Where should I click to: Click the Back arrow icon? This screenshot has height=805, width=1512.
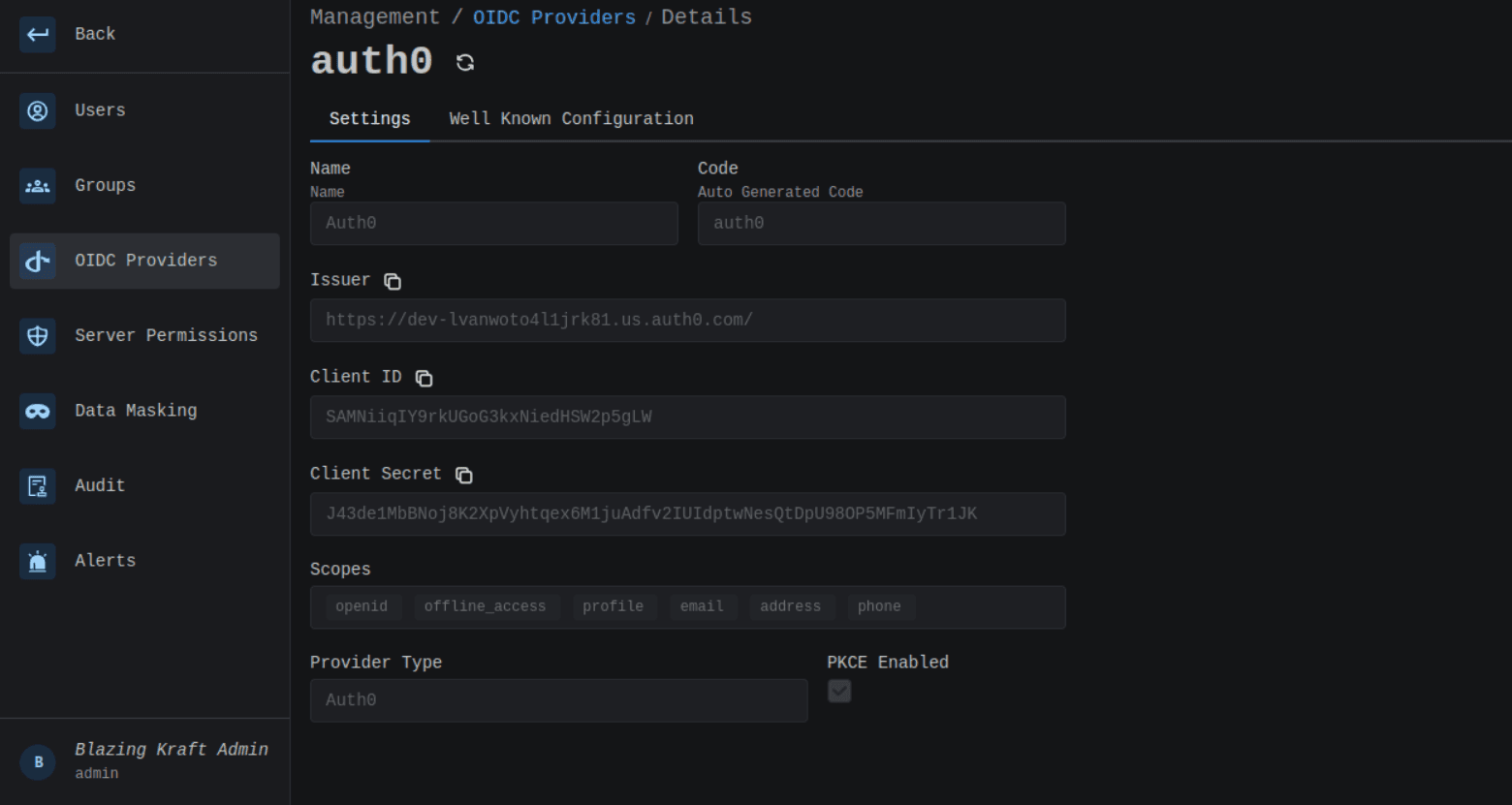point(38,35)
